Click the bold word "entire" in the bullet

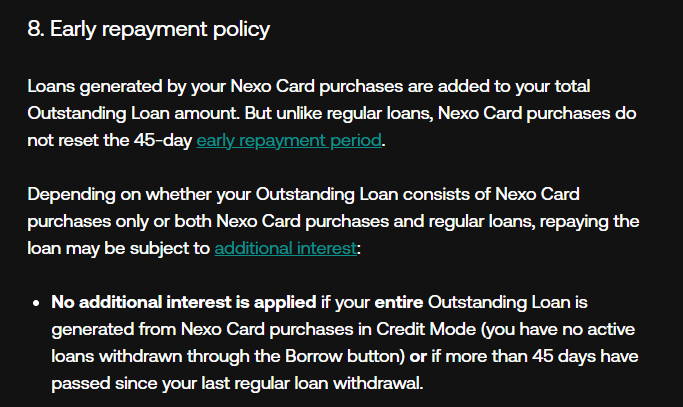click(x=399, y=302)
